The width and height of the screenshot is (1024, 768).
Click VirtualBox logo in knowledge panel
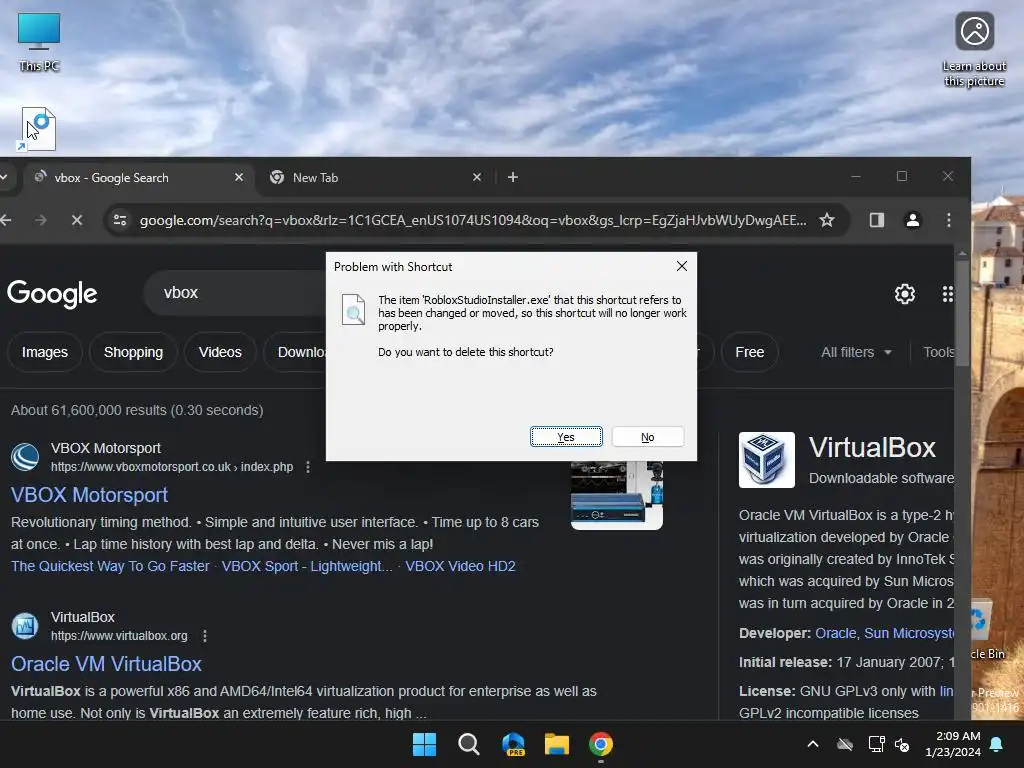pyautogui.click(x=767, y=460)
